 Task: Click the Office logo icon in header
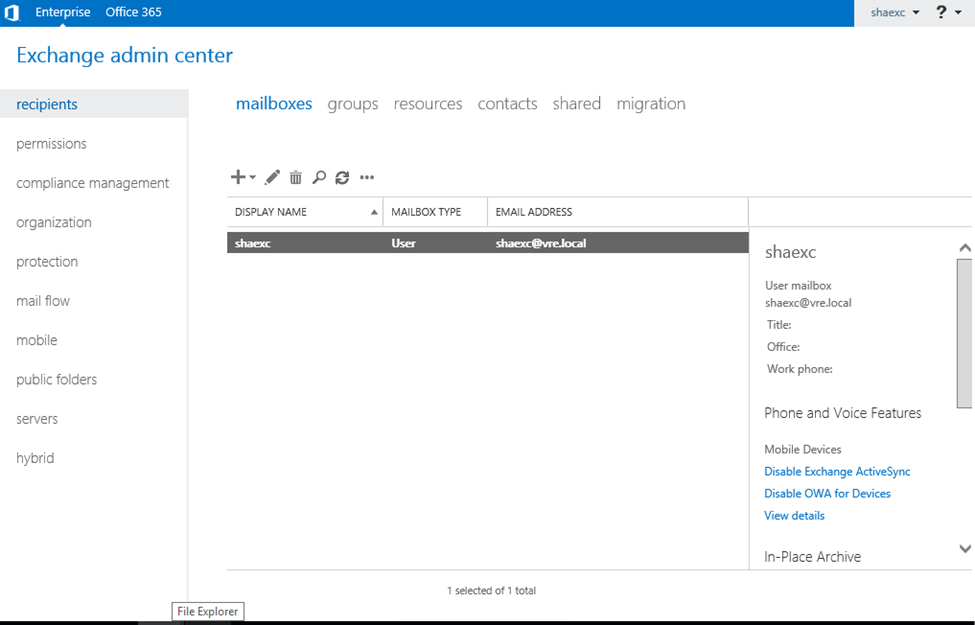tap(12, 13)
